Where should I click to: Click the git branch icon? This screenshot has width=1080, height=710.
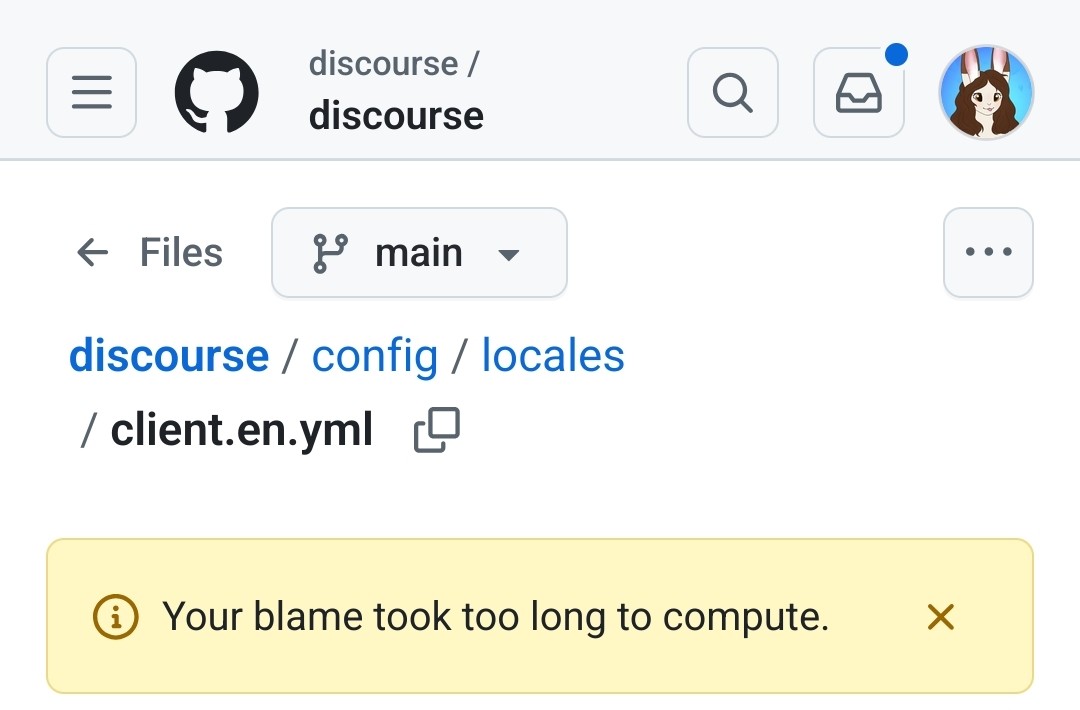[x=329, y=253]
